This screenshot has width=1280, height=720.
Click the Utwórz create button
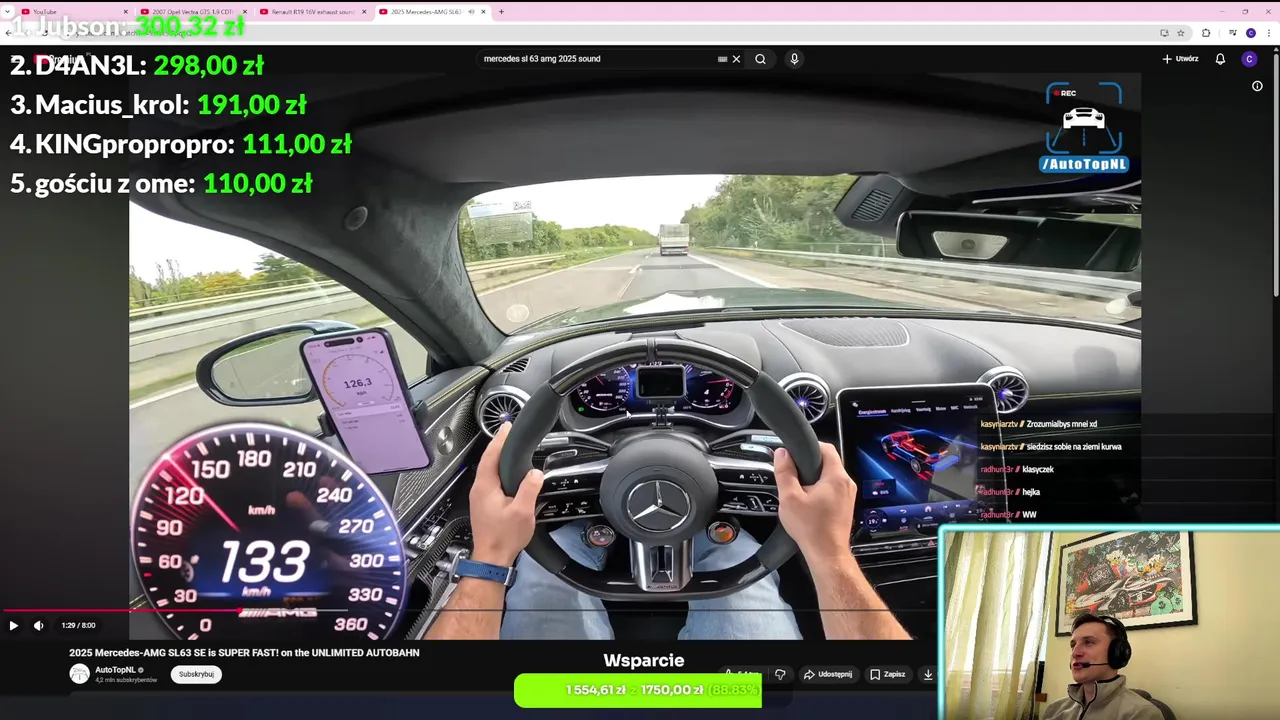click(x=1181, y=59)
